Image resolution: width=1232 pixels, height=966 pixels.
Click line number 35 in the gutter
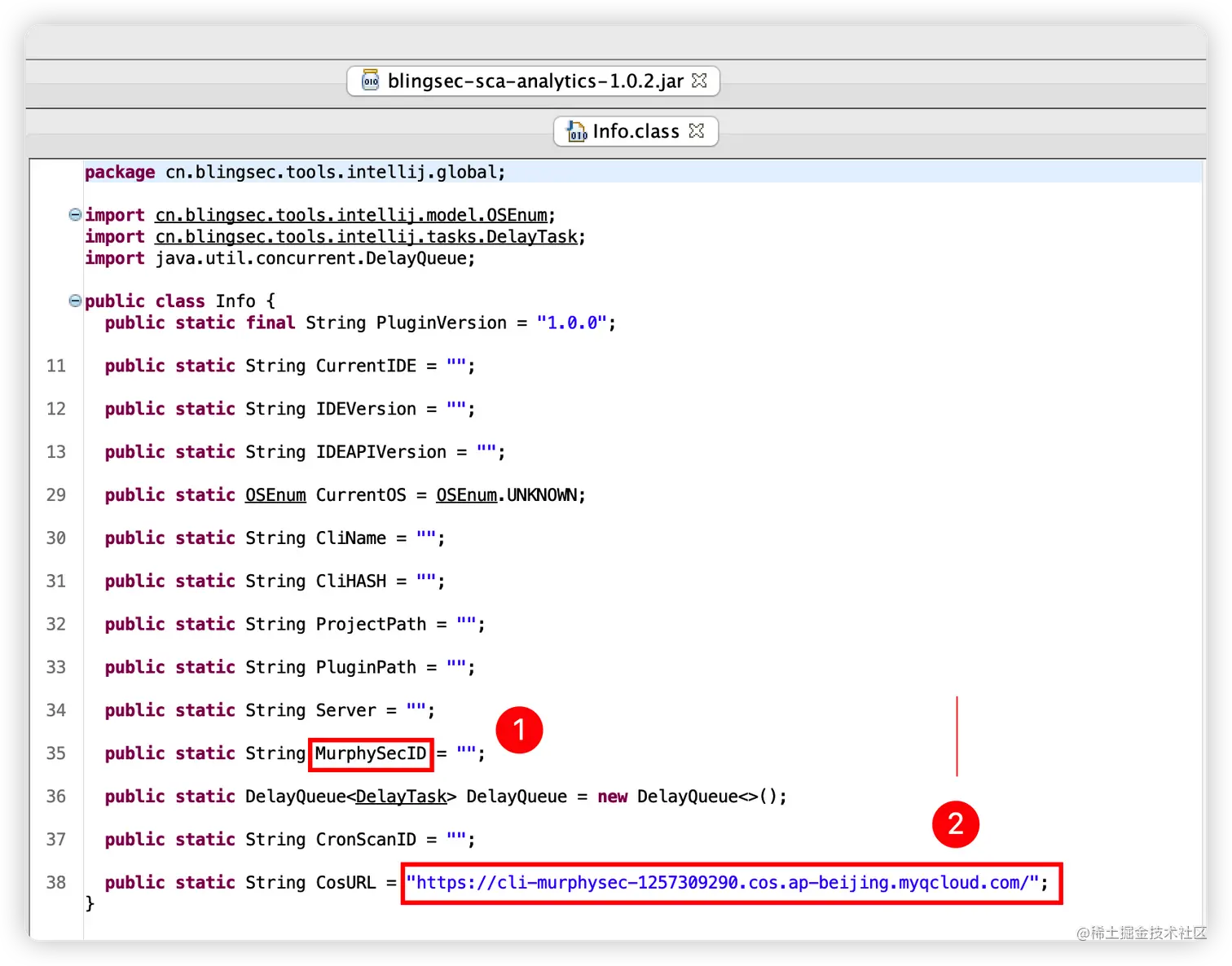(56, 753)
